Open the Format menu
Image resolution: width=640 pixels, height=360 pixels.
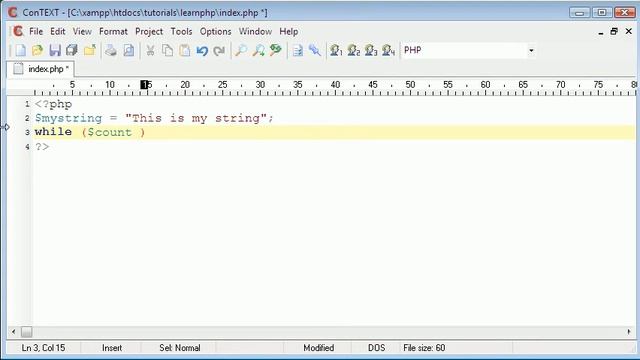tap(113, 31)
